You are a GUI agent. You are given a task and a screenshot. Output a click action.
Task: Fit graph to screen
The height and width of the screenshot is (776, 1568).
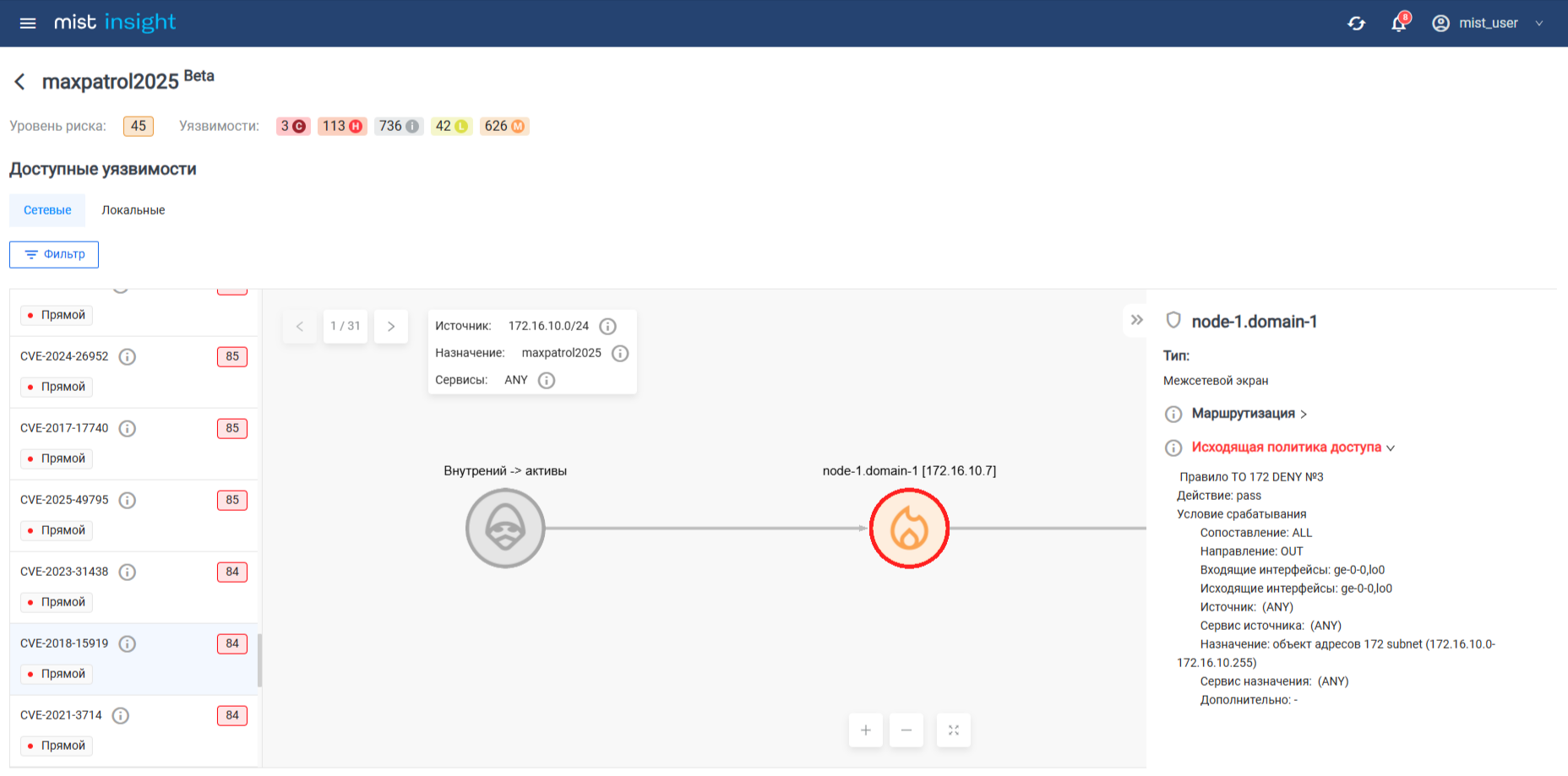(954, 730)
